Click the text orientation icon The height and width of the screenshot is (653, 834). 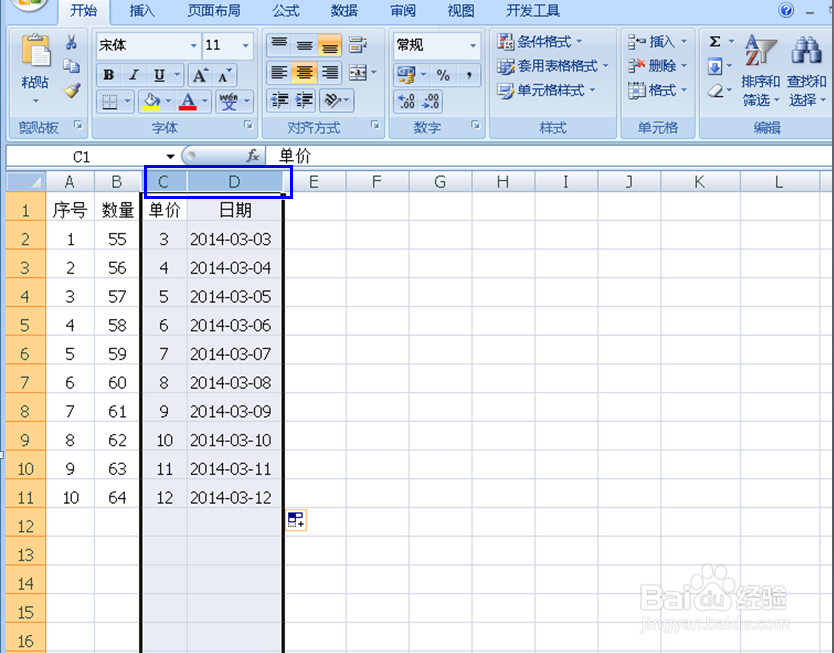point(332,101)
